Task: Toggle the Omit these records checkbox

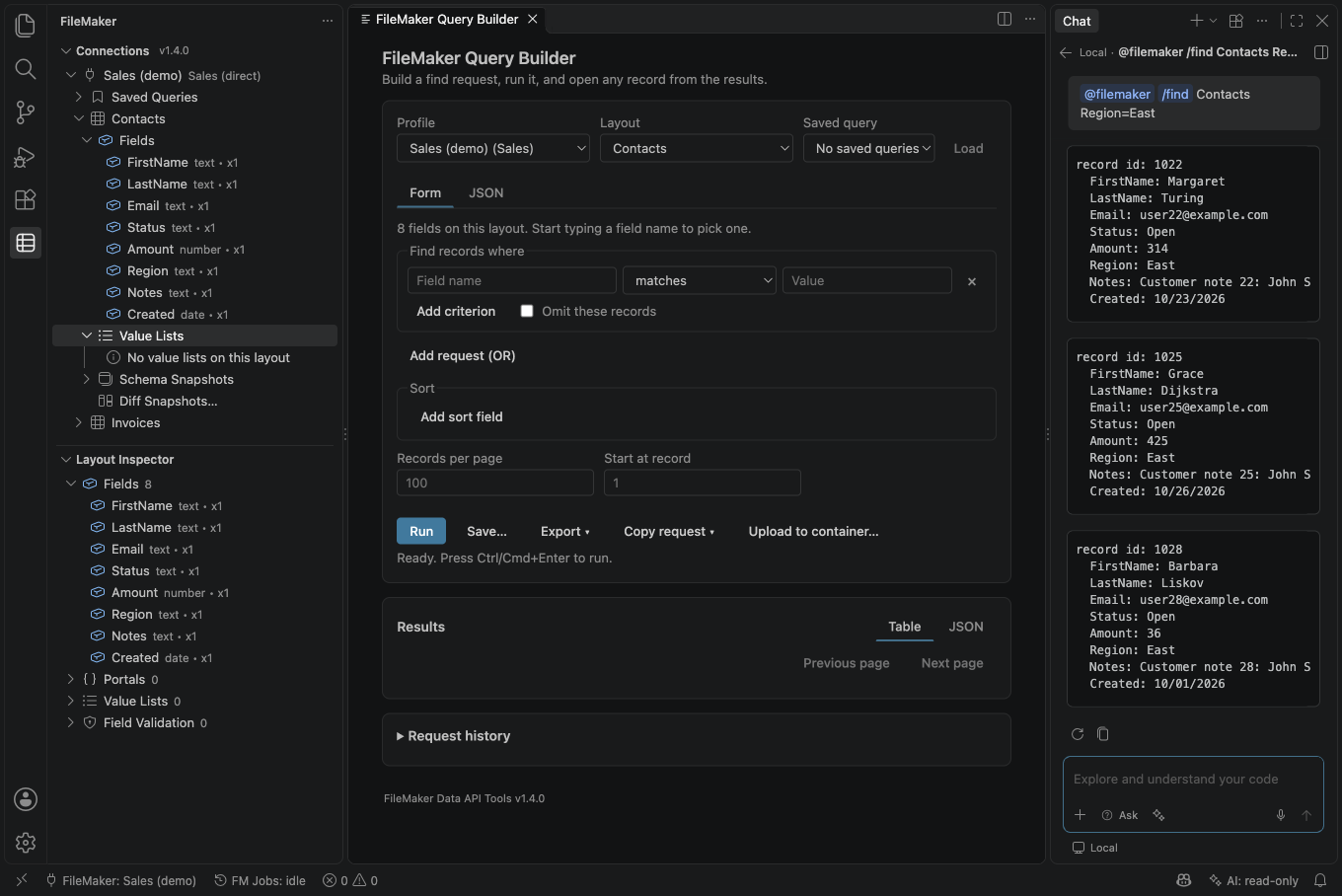Action: click(527, 311)
